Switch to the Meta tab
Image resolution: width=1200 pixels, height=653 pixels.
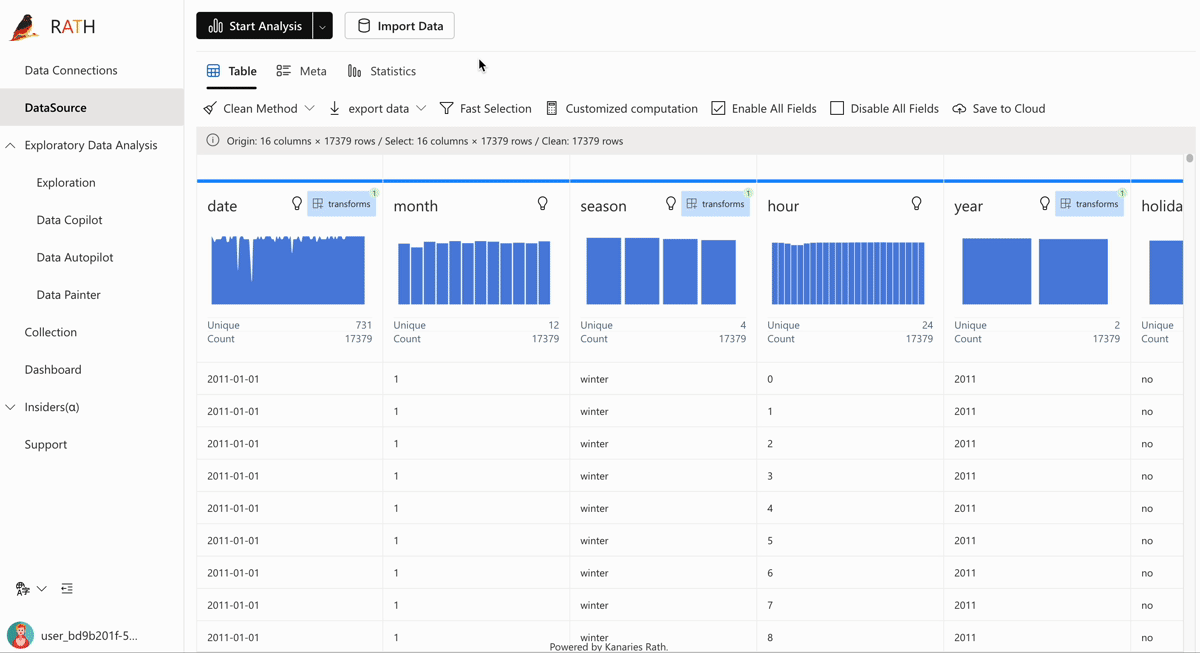[x=301, y=71]
